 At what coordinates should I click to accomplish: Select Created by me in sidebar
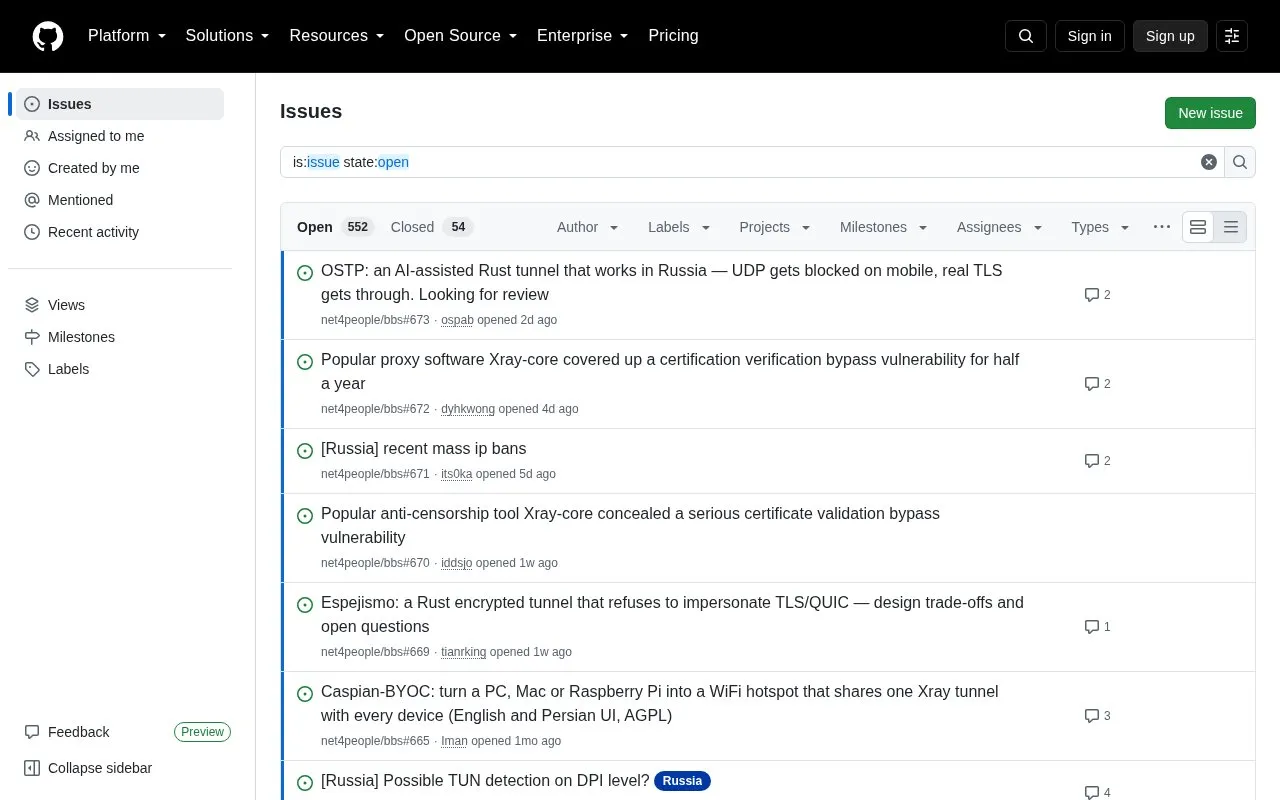pos(120,168)
